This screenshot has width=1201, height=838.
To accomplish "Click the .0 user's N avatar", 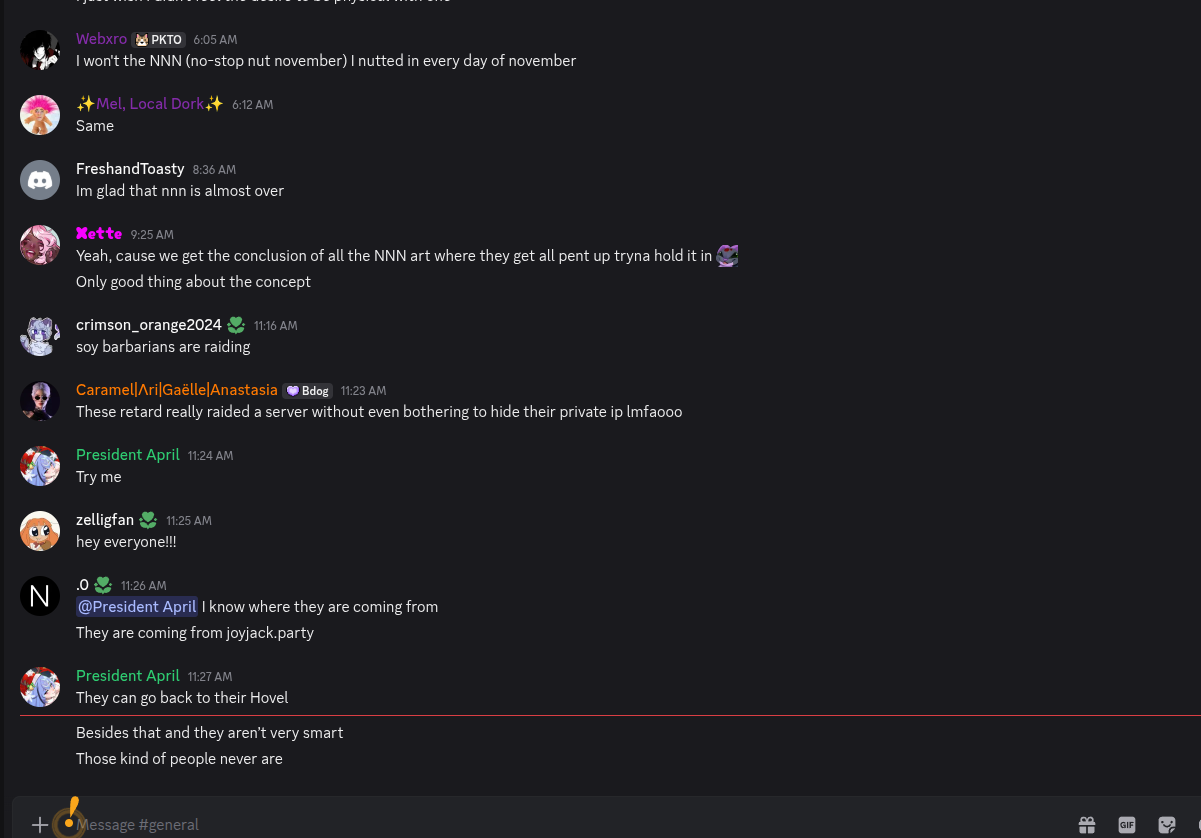I will click(x=40, y=596).
